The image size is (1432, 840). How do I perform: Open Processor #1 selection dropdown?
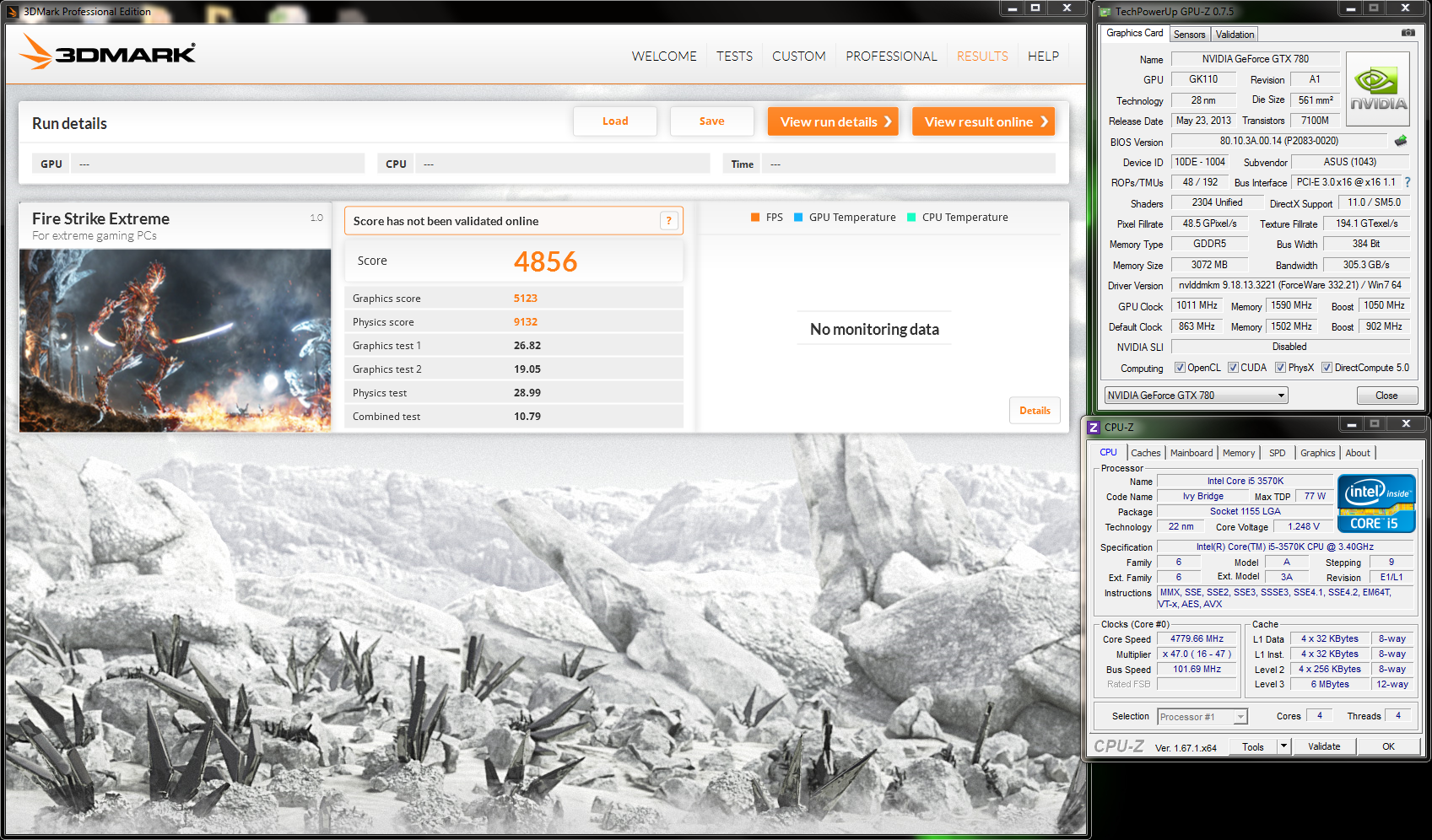pos(1202,717)
